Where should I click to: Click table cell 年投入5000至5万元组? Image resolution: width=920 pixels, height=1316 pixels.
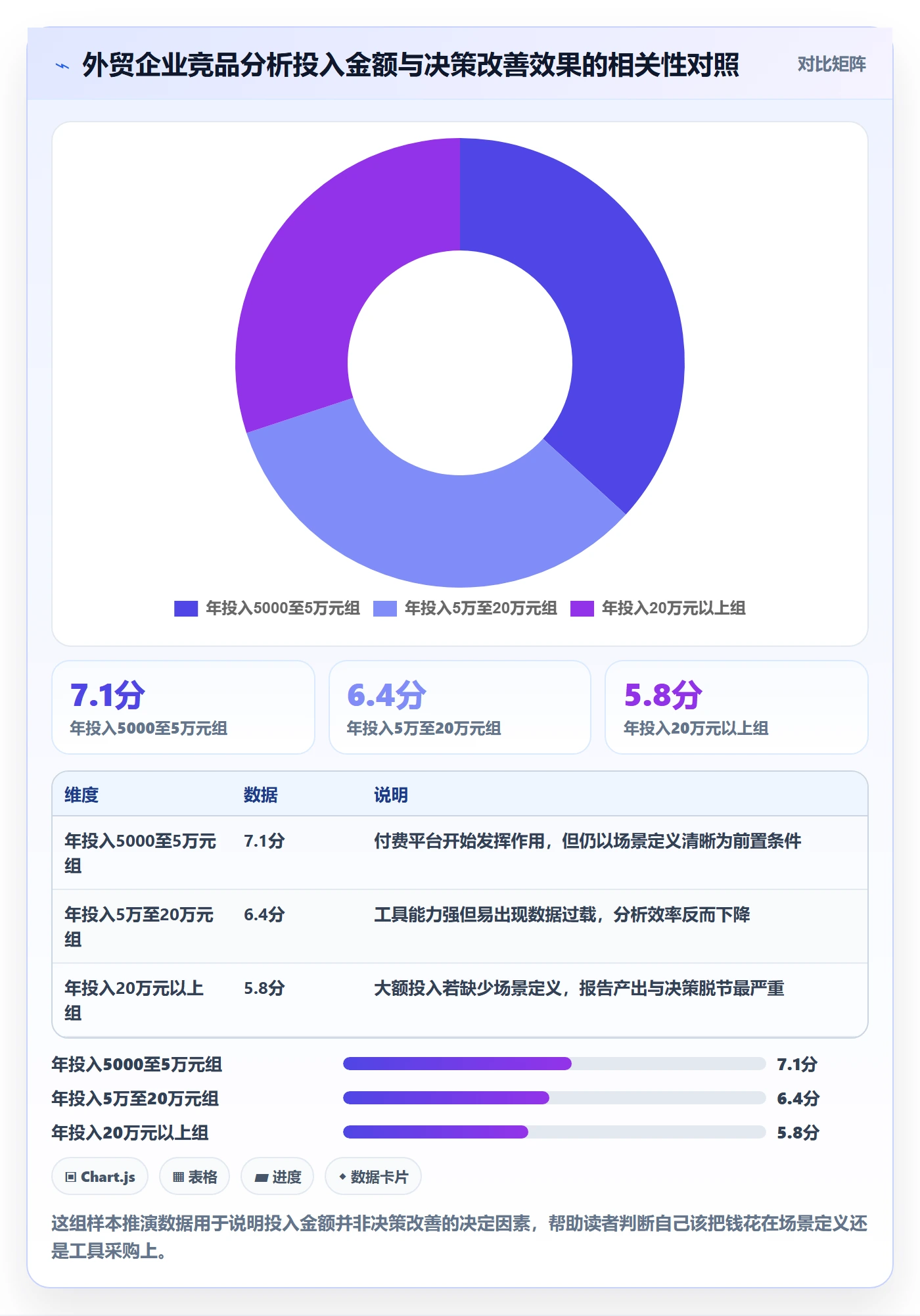[141, 853]
